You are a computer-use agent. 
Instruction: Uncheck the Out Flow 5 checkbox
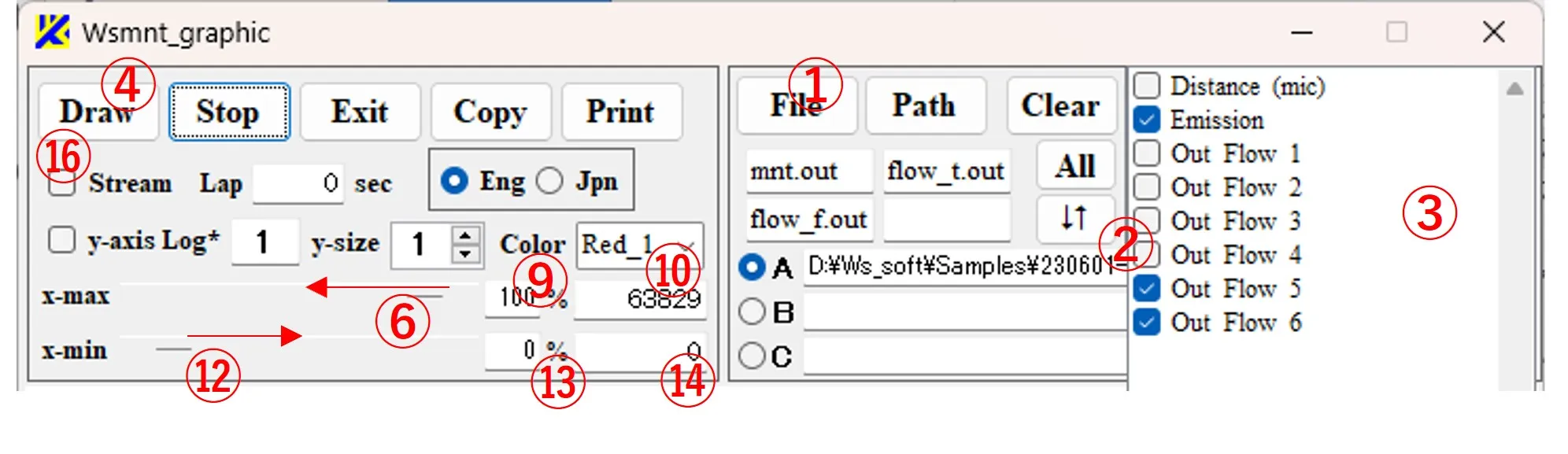1147,288
